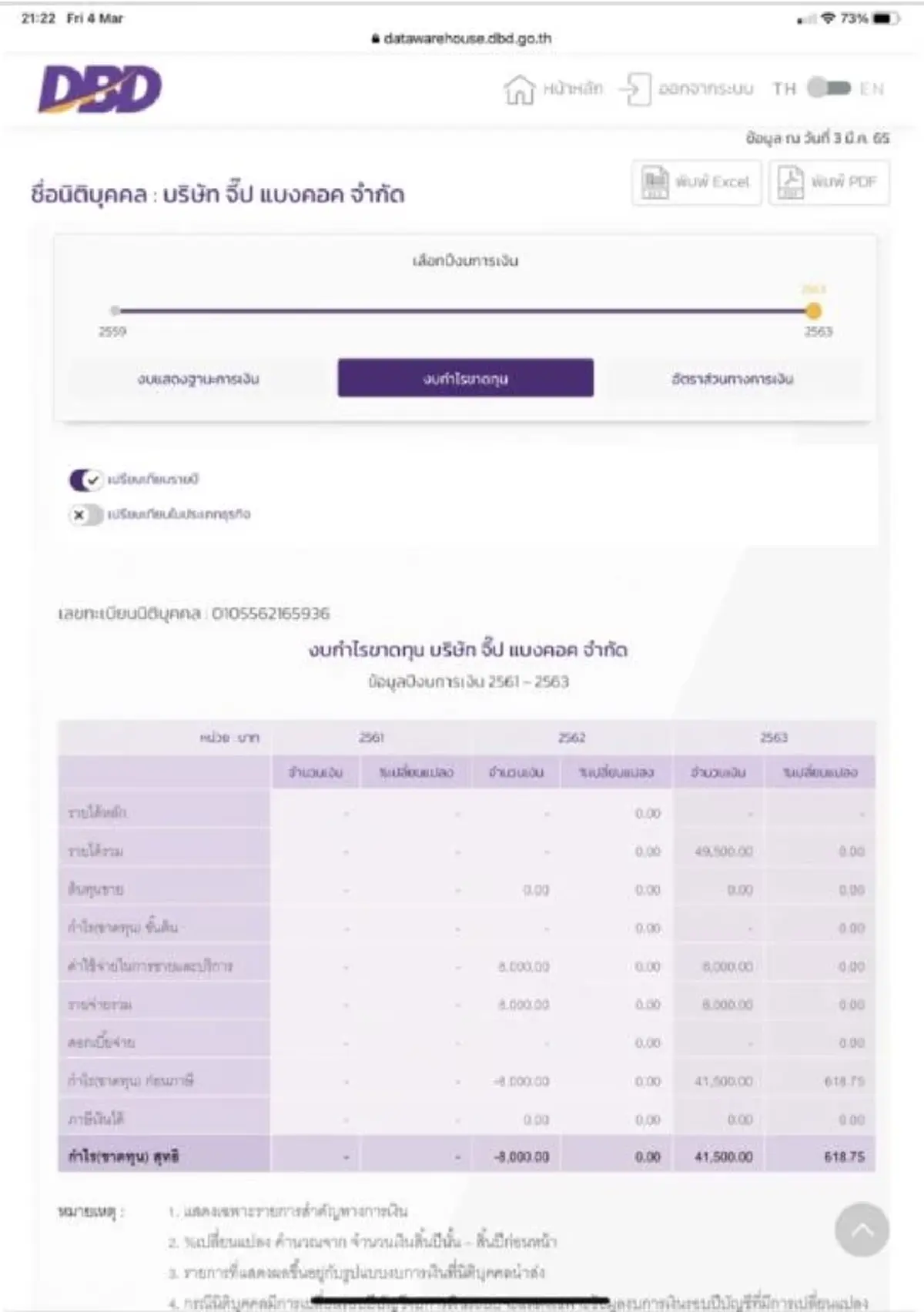Click the หน้าหลัก home link
The image size is (924, 1312).
click(x=573, y=89)
